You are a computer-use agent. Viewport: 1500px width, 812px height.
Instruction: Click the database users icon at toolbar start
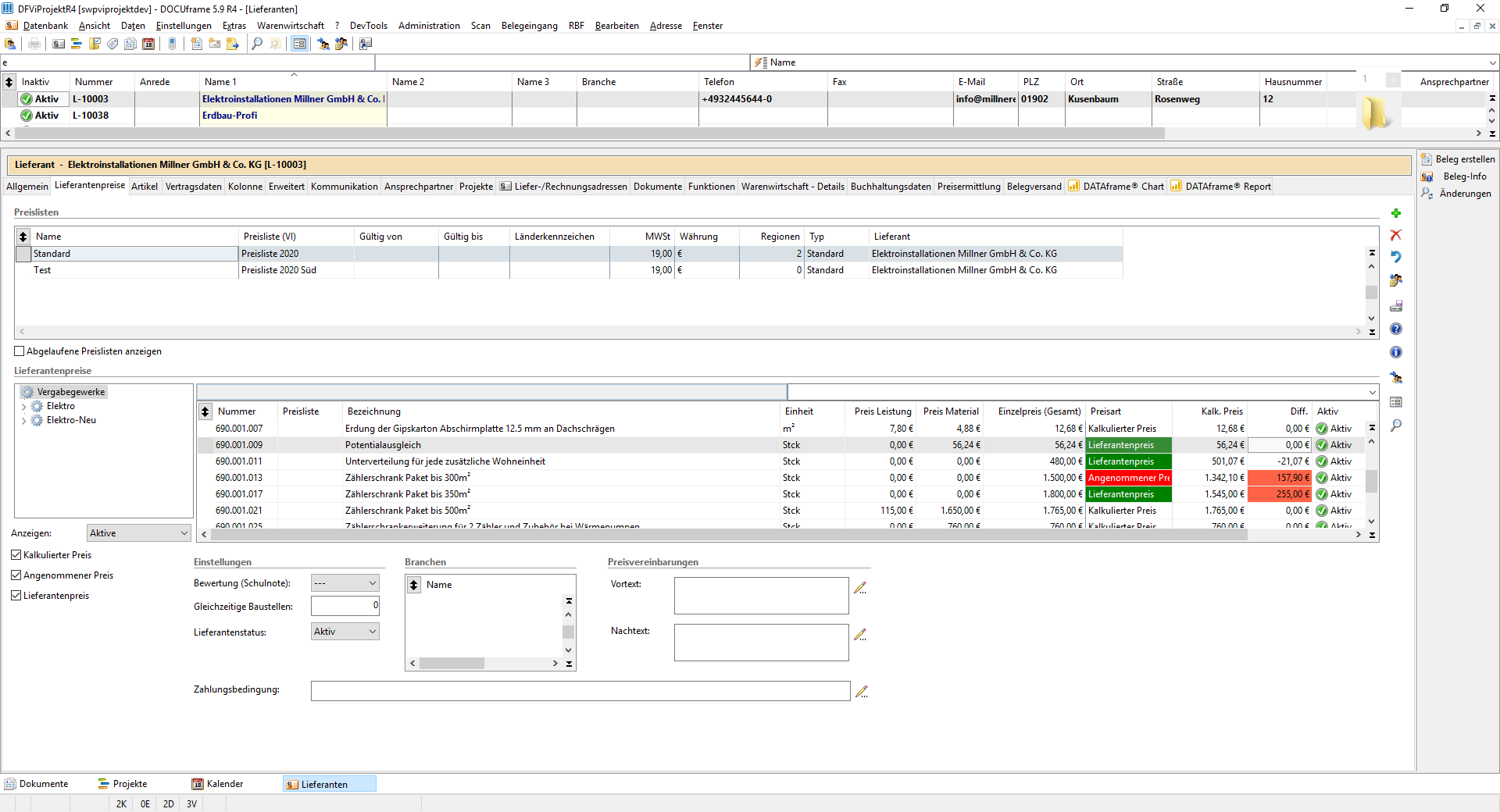10,44
